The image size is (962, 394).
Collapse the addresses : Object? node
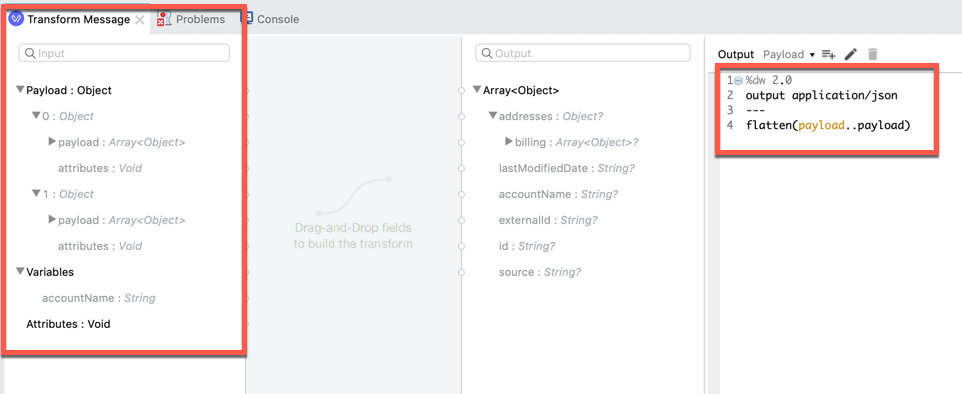pos(493,116)
